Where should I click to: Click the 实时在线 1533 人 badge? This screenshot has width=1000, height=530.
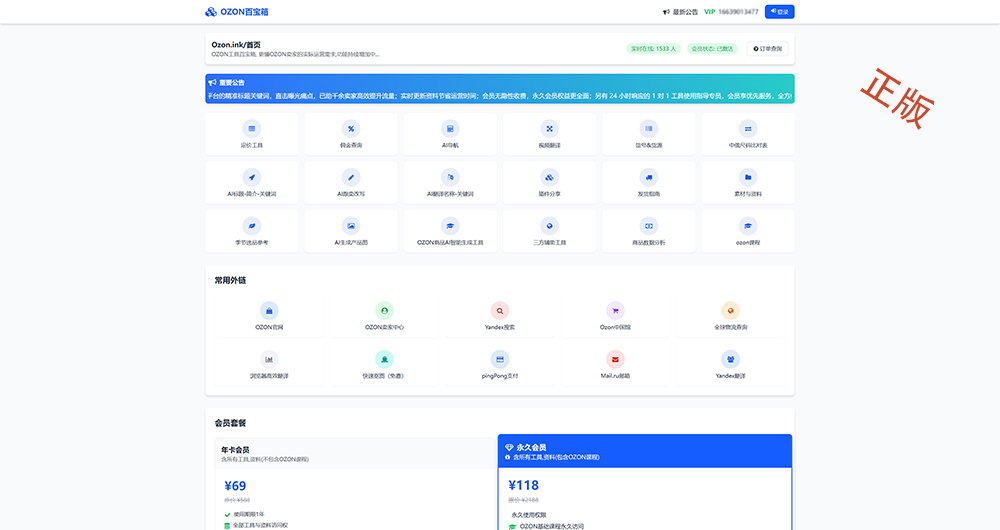click(653, 48)
